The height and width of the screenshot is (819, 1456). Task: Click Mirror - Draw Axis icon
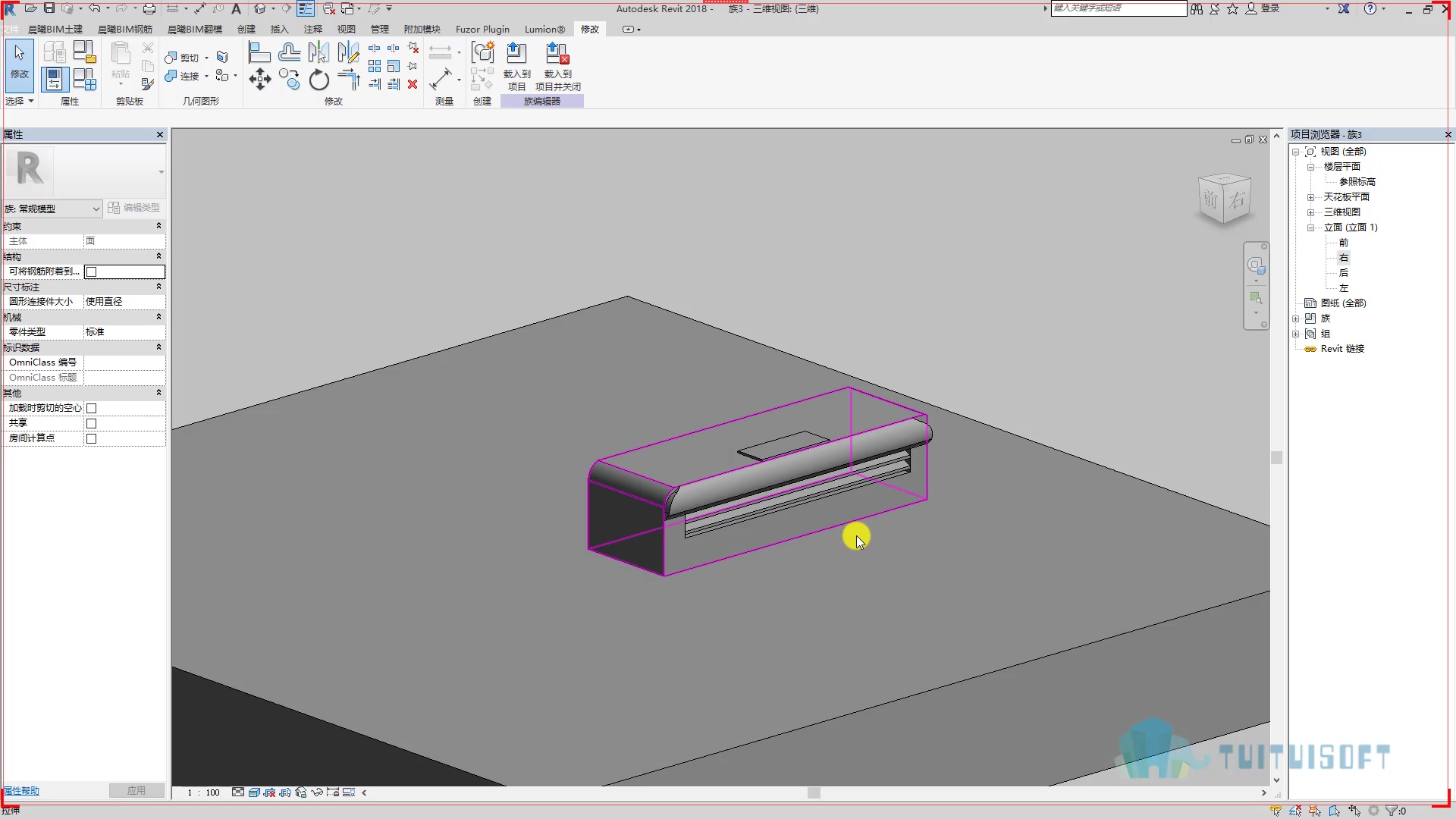coord(348,52)
